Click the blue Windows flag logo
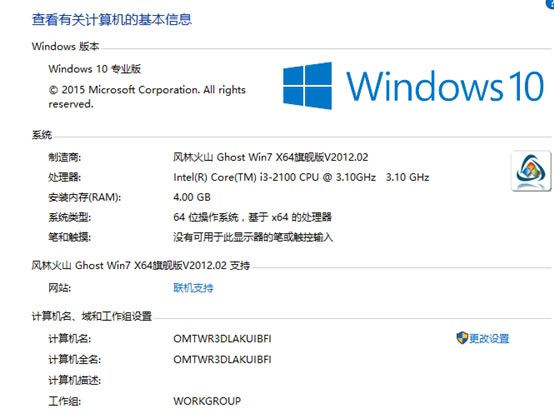Image resolution: width=554 pixels, height=413 pixels. [307, 85]
